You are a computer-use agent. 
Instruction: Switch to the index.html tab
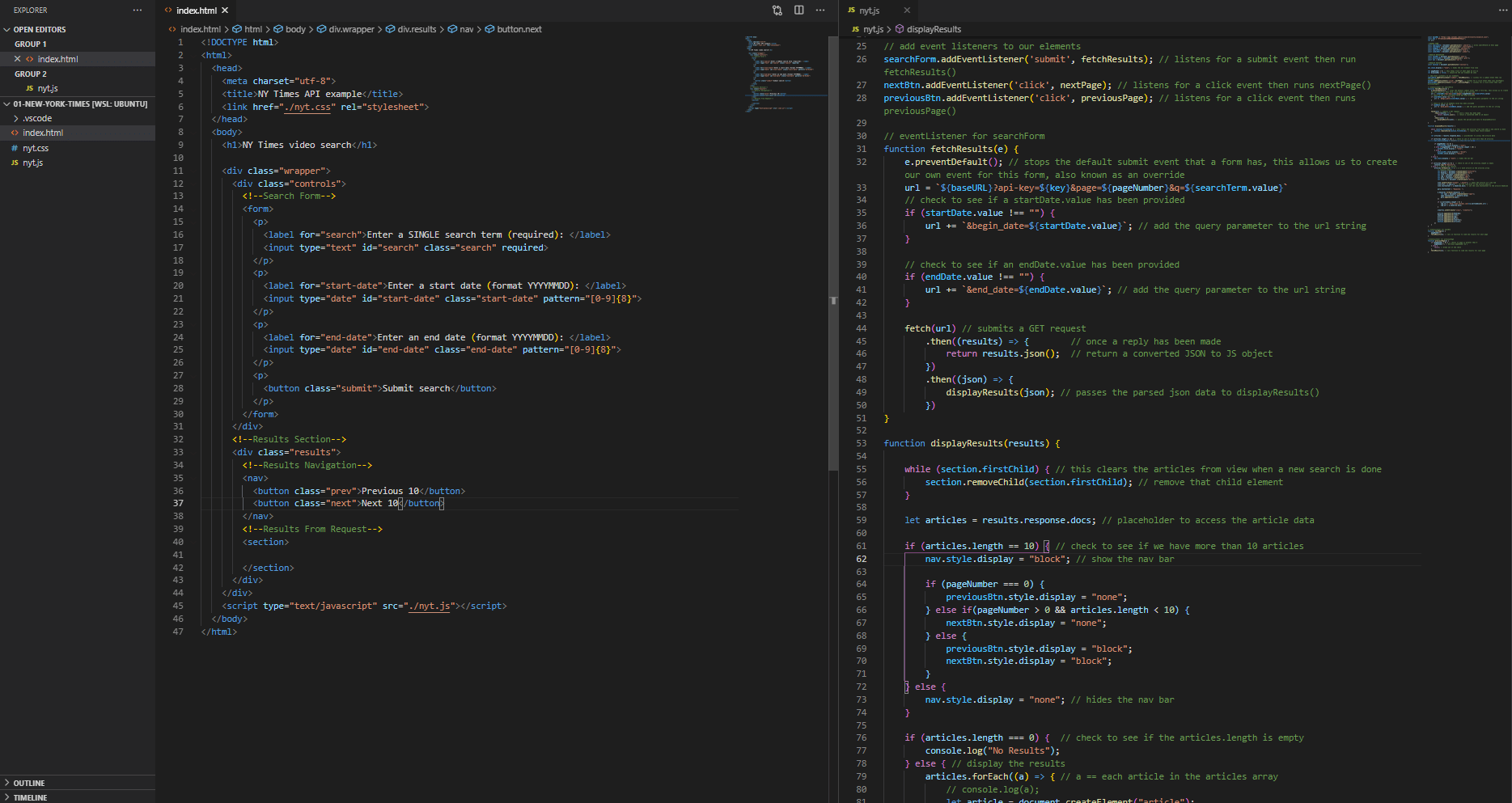197,11
